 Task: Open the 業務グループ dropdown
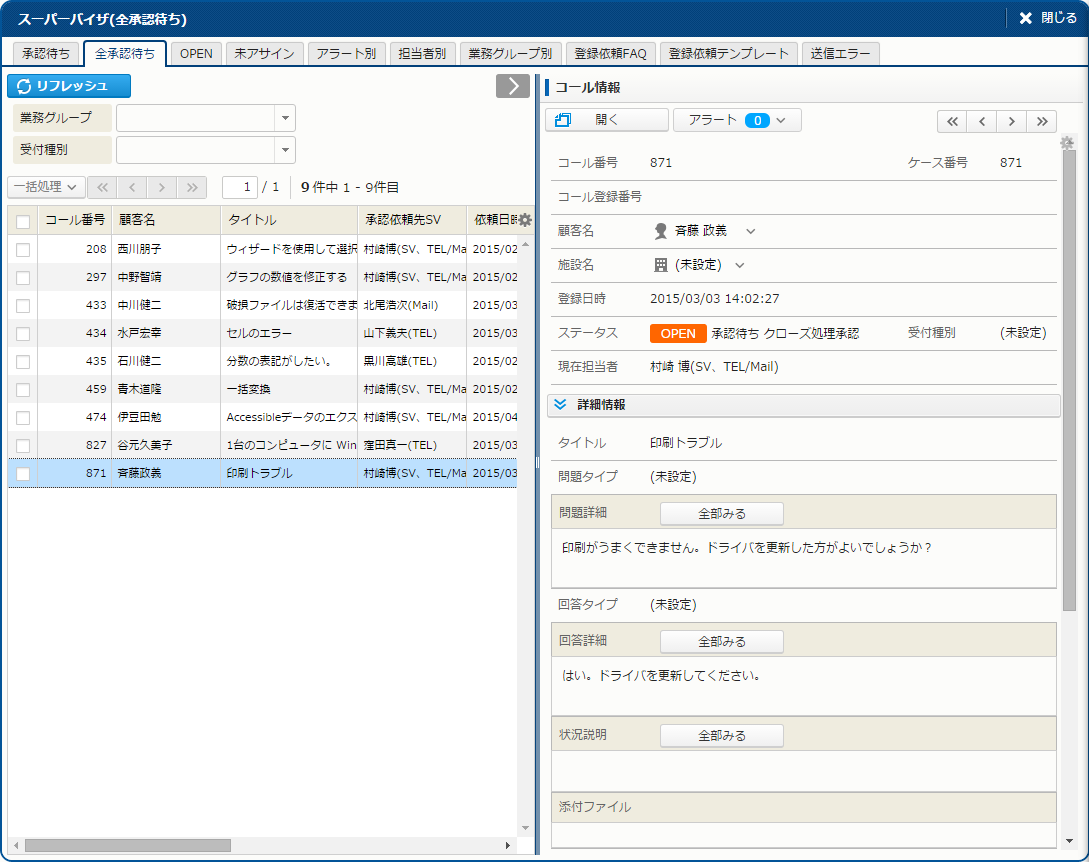click(x=286, y=118)
